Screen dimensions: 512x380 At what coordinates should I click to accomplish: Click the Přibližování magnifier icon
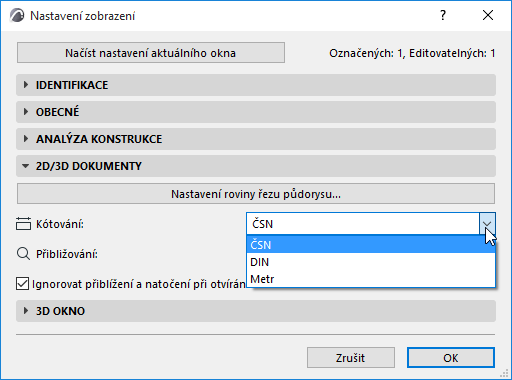coord(23,254)
